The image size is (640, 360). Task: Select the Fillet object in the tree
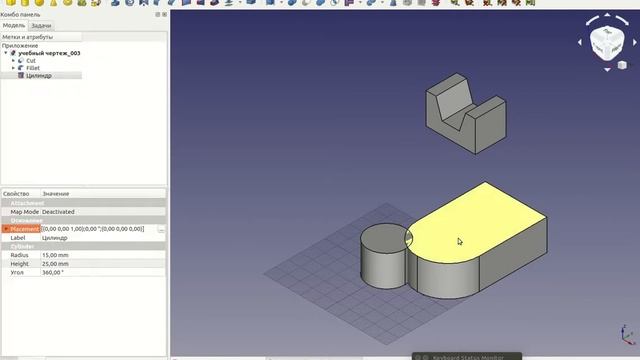[33, 68]
